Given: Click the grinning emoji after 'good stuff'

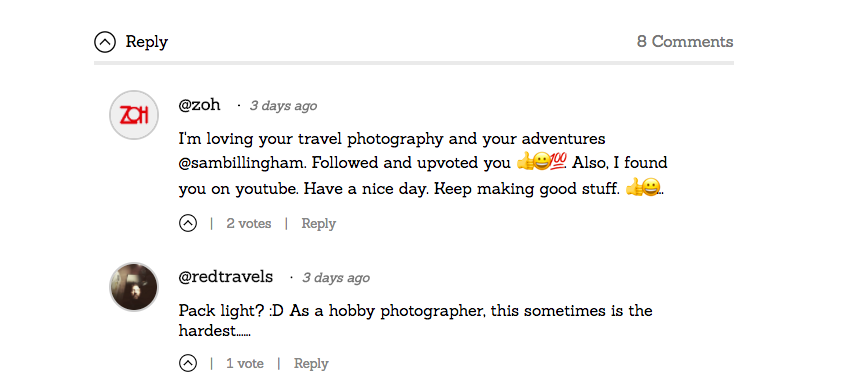Looking at the screenshot, I should (x=652, y=189).
